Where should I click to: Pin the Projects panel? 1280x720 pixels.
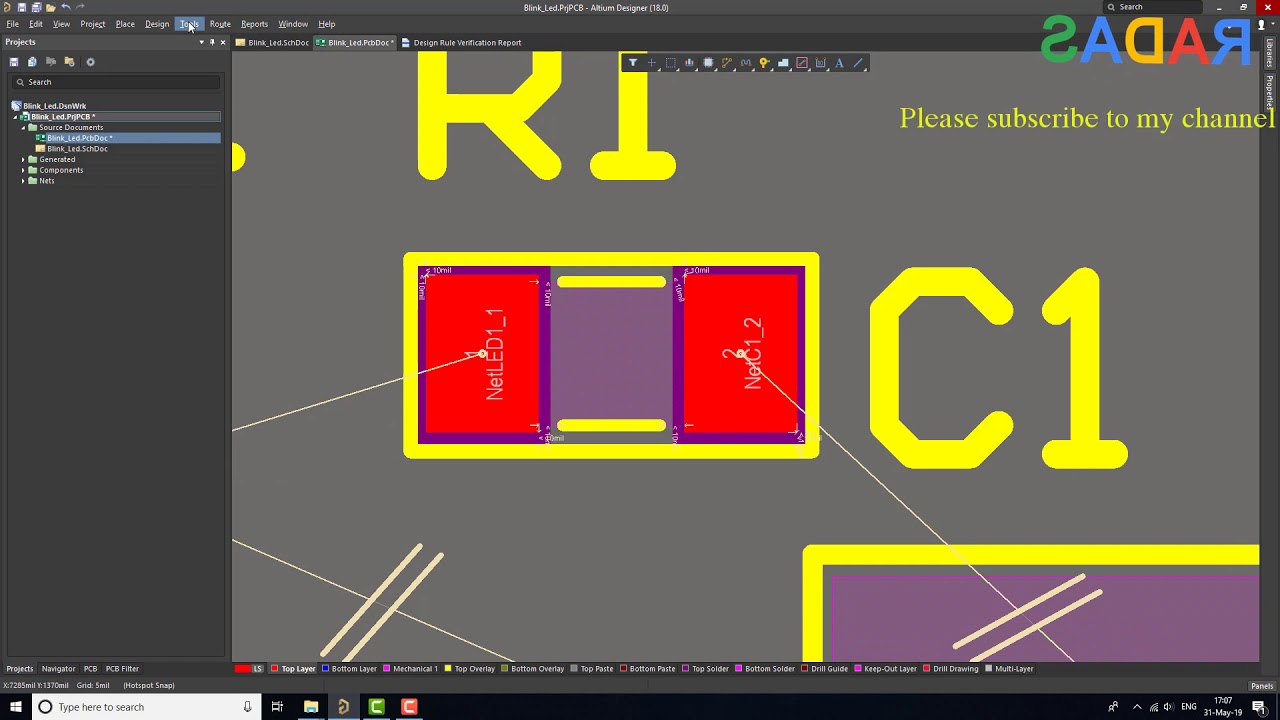[212, 42]
